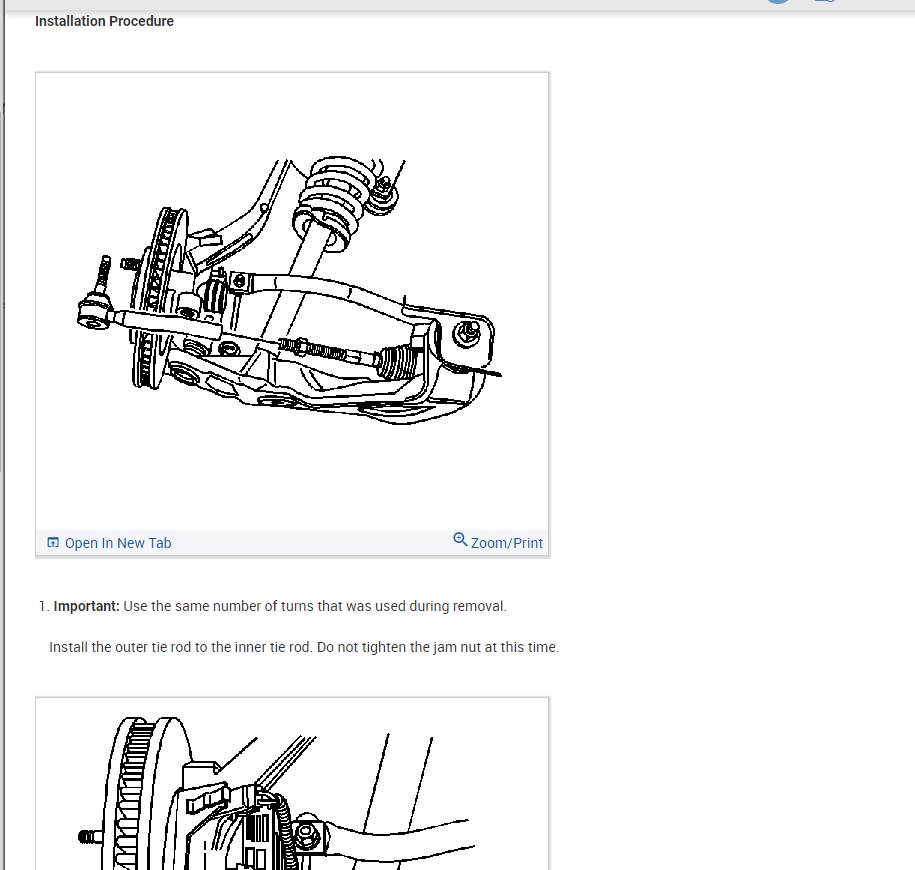Click the Open In New Tab icon

[53, 543]
